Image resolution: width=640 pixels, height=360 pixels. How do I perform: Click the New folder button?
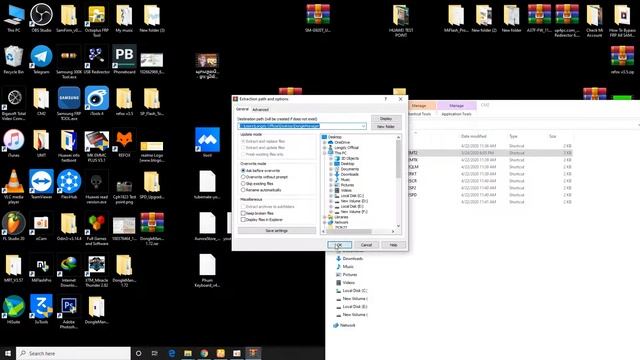pos(386,127)
